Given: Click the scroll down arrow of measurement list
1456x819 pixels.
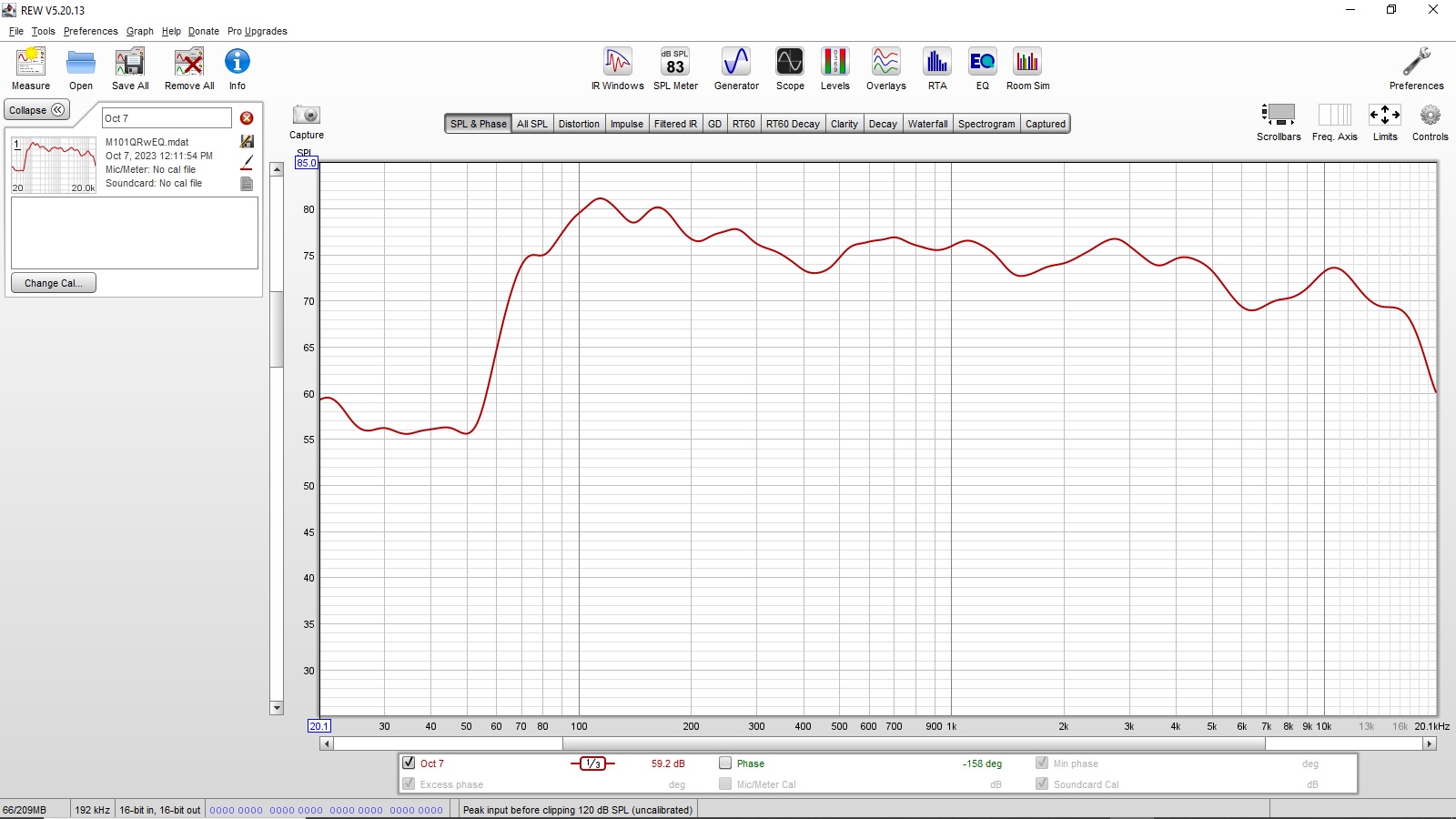Looking at the screenshot, I should point(277,708).
